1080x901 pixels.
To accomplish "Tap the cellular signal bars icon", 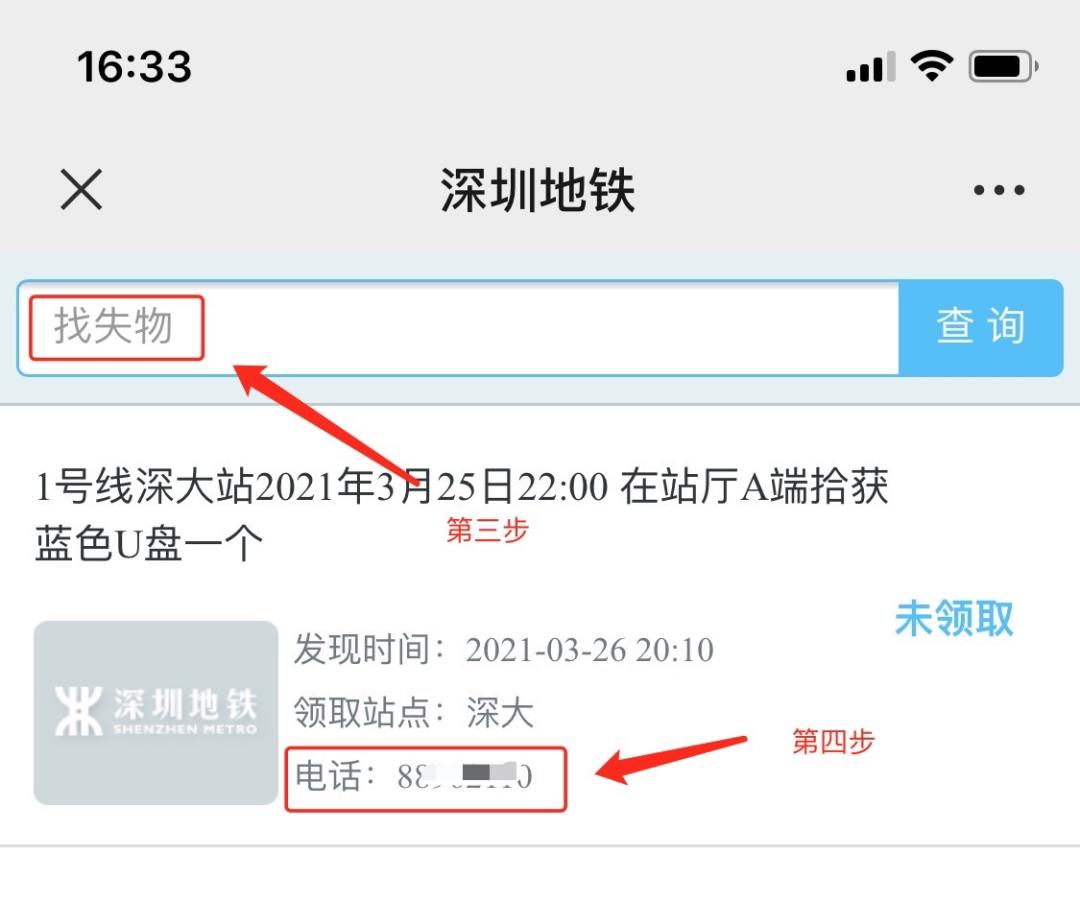I will click(871, 67).
